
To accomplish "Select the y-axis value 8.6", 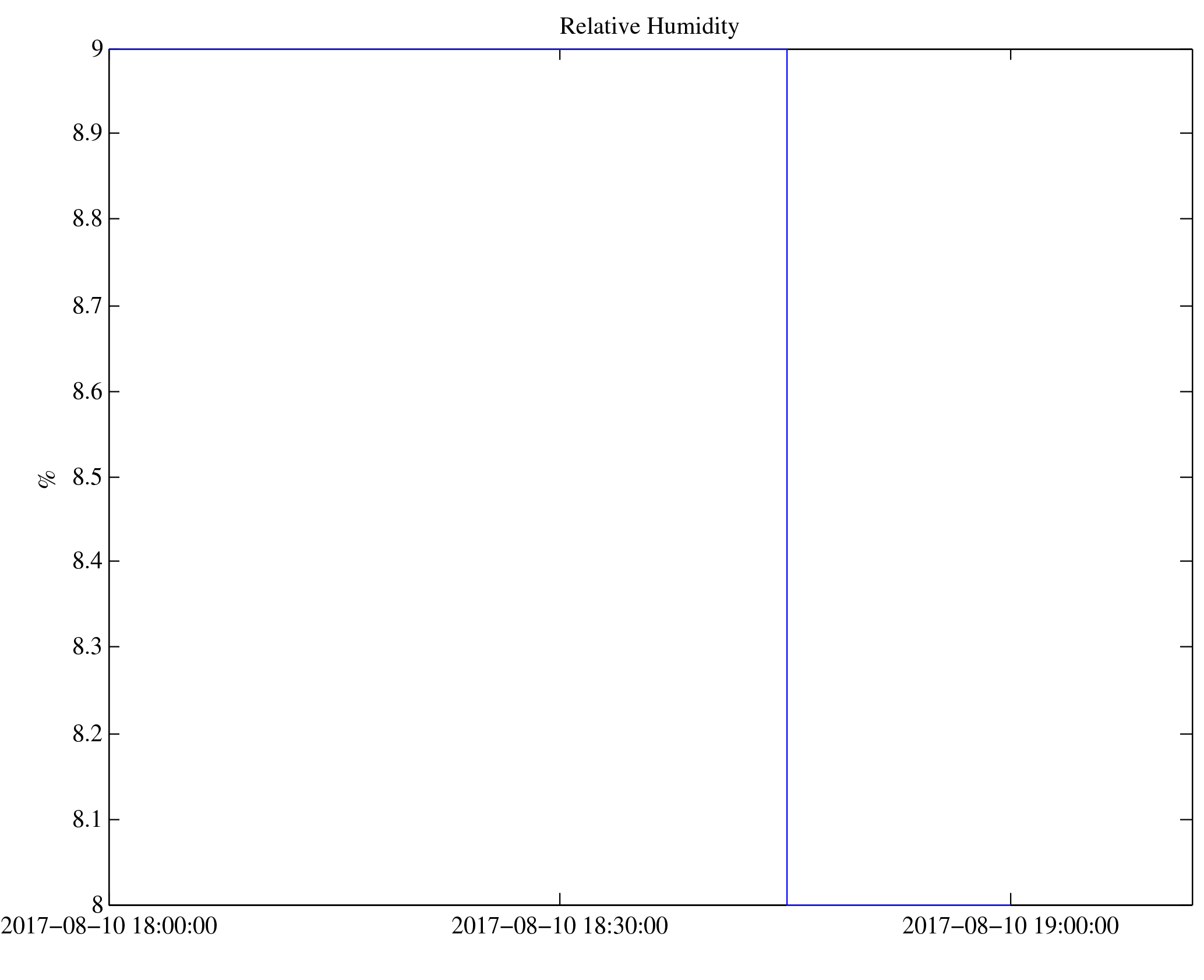I will click(x=88, y=391).
